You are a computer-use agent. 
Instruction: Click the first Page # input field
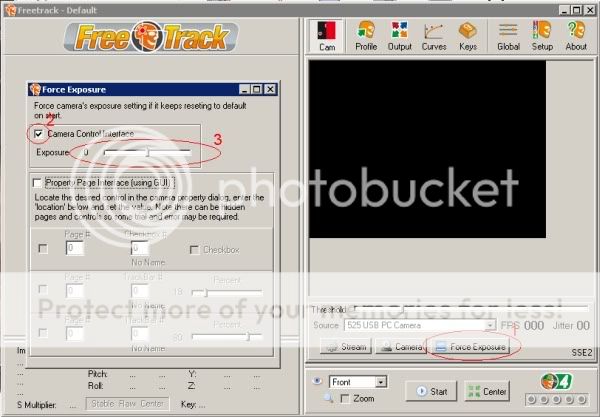[75, 248]
